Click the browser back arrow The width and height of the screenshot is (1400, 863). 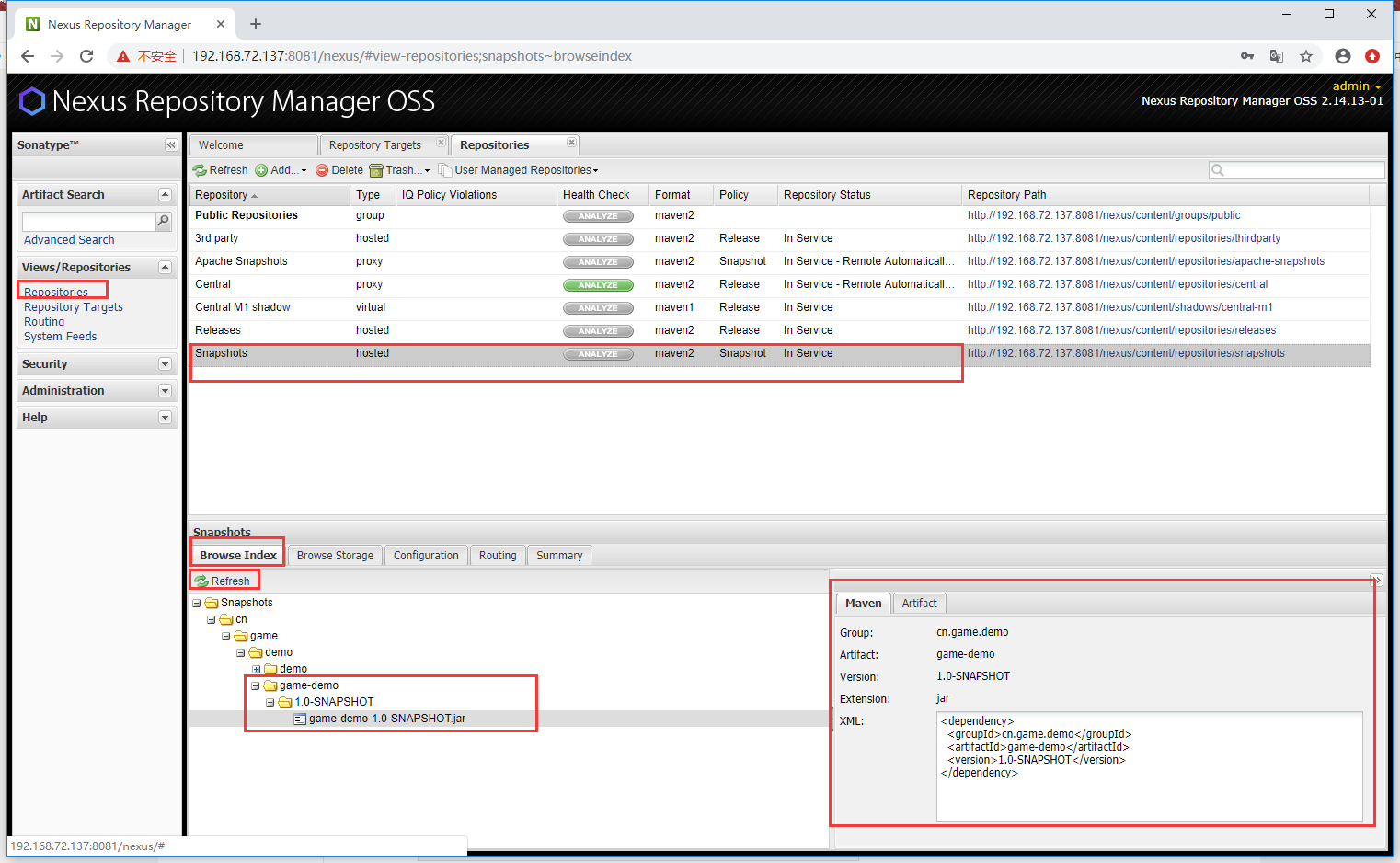(28, 56)
